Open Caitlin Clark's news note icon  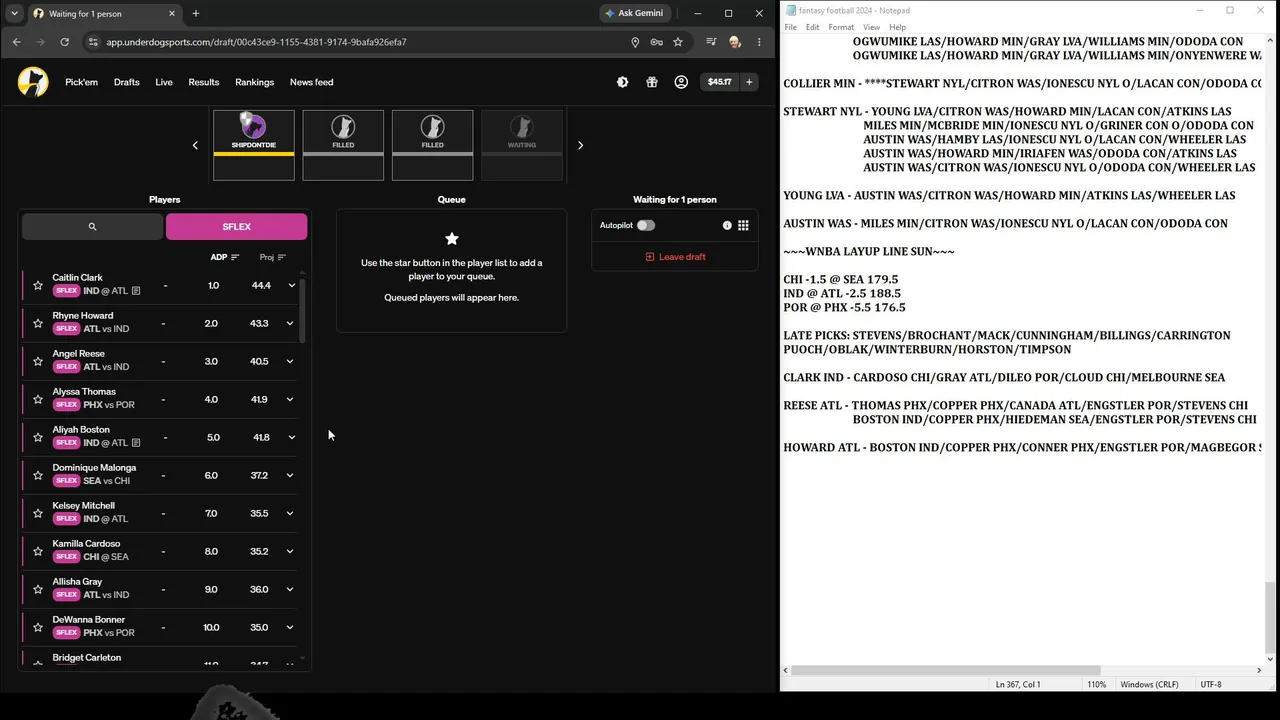pyautogui.click(x=136, y=291)
